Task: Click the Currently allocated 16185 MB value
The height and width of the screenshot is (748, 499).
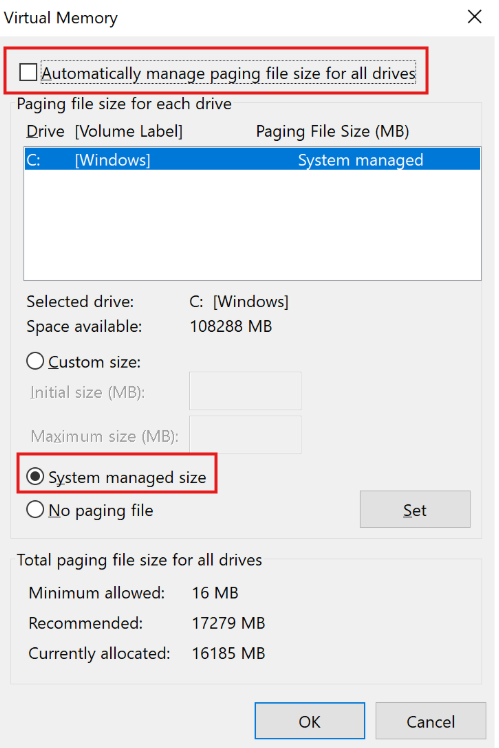Action: point(228,653)
